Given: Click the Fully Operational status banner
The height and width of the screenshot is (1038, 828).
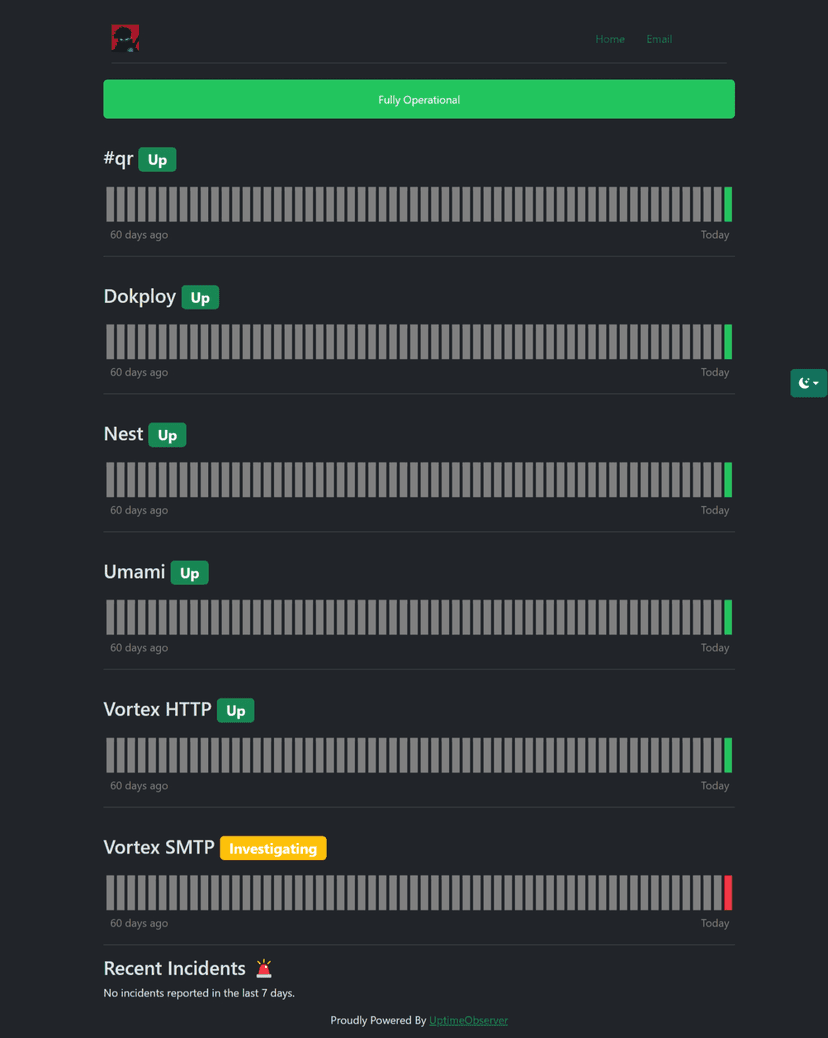Looking at the screenshot, I should coord(419,99).
